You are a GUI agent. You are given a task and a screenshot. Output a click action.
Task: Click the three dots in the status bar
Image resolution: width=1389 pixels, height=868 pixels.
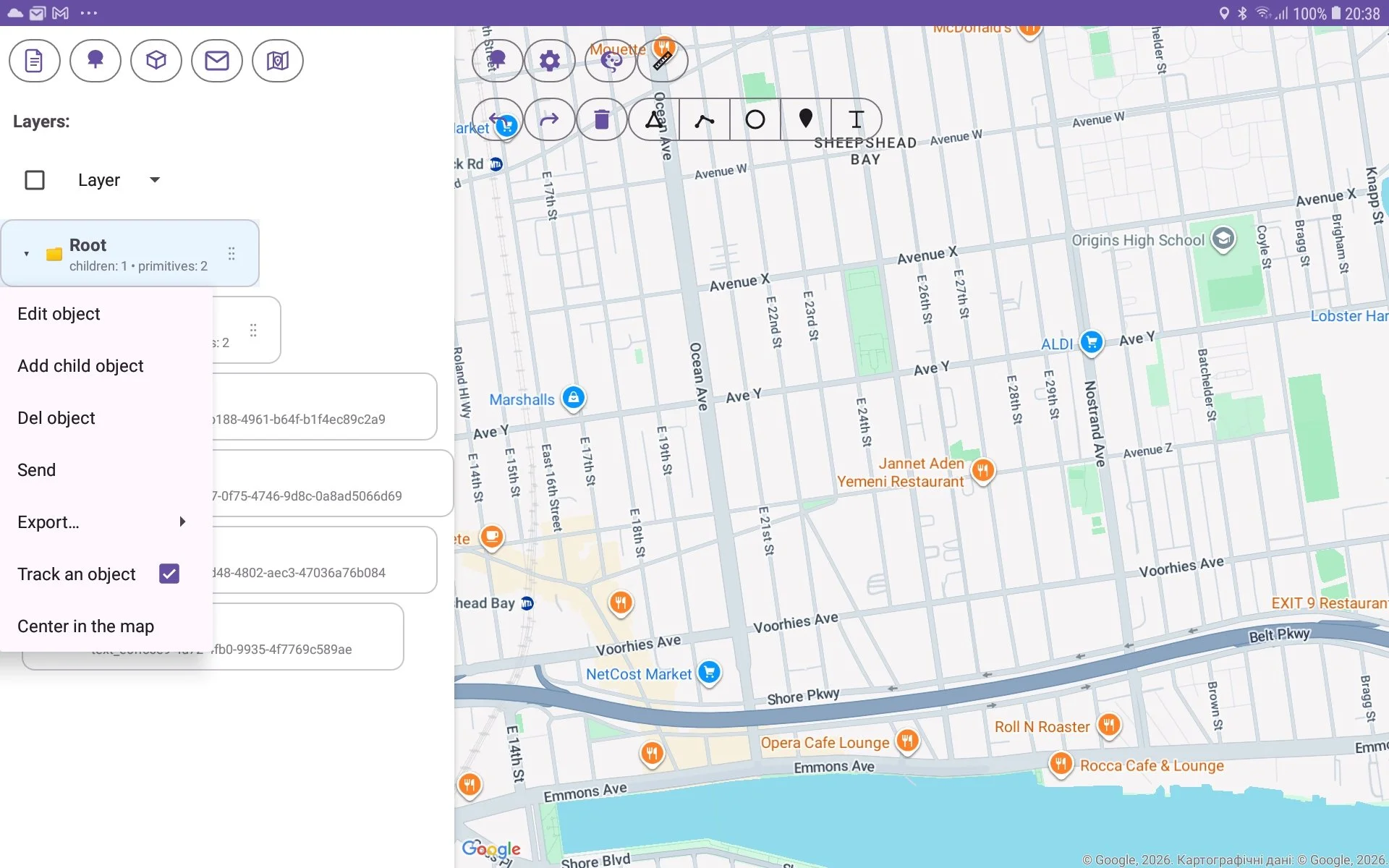(89, 13)
